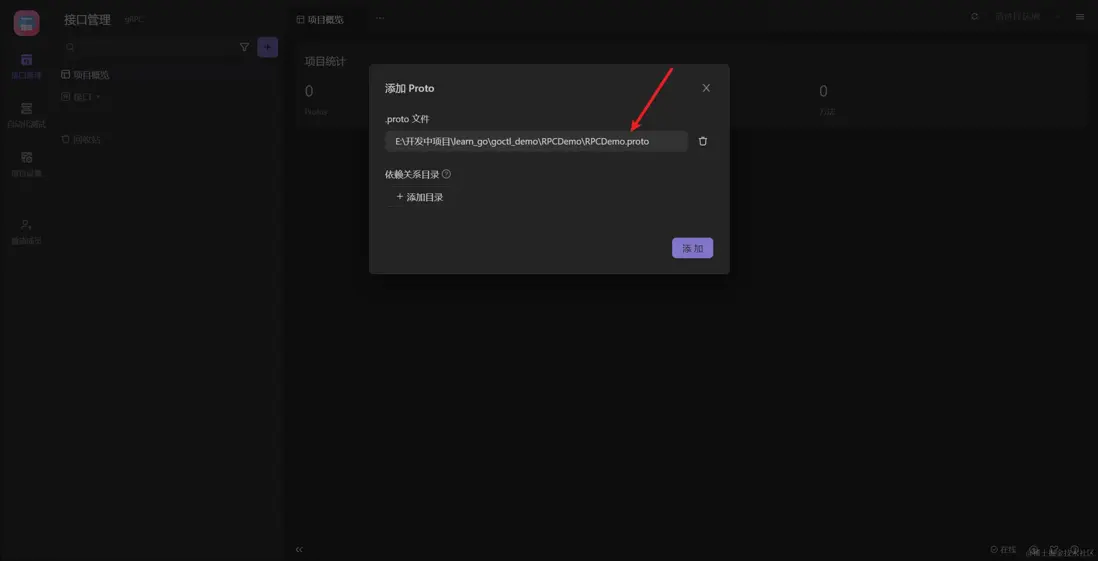
Task: Click the gRPC label beside 接口管理
Action: [x=133, y=20]
